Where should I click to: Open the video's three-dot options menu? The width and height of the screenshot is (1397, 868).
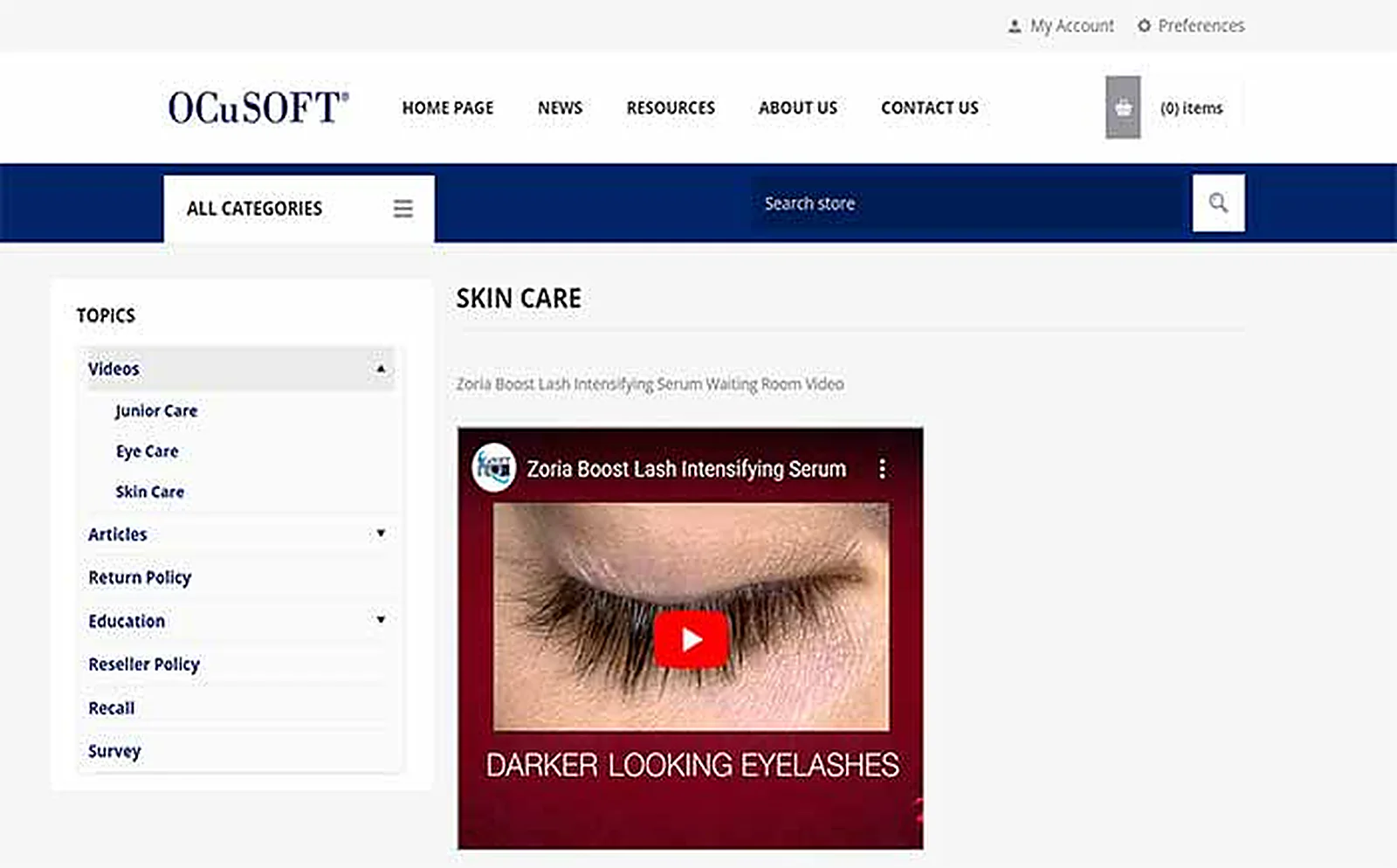pyautogui.click(x=883, y=469)
